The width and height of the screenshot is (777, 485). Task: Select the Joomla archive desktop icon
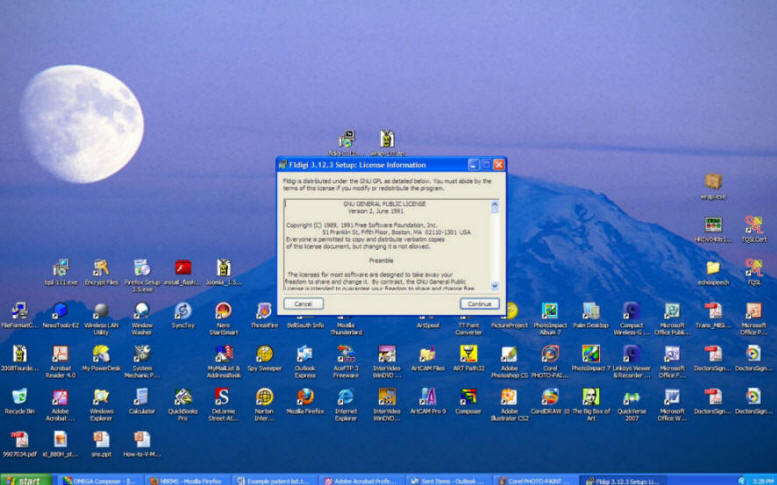pos(223,272)
